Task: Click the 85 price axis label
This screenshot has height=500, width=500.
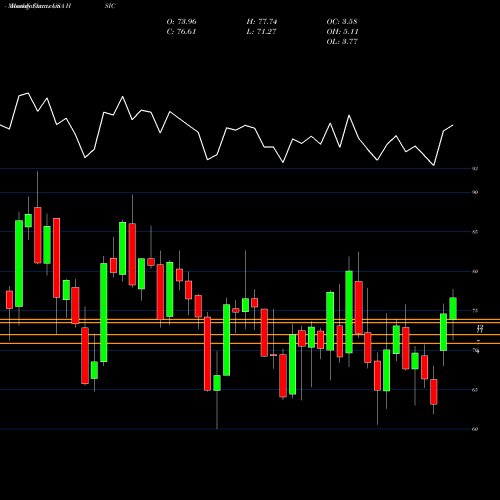Action: [475, 232]
